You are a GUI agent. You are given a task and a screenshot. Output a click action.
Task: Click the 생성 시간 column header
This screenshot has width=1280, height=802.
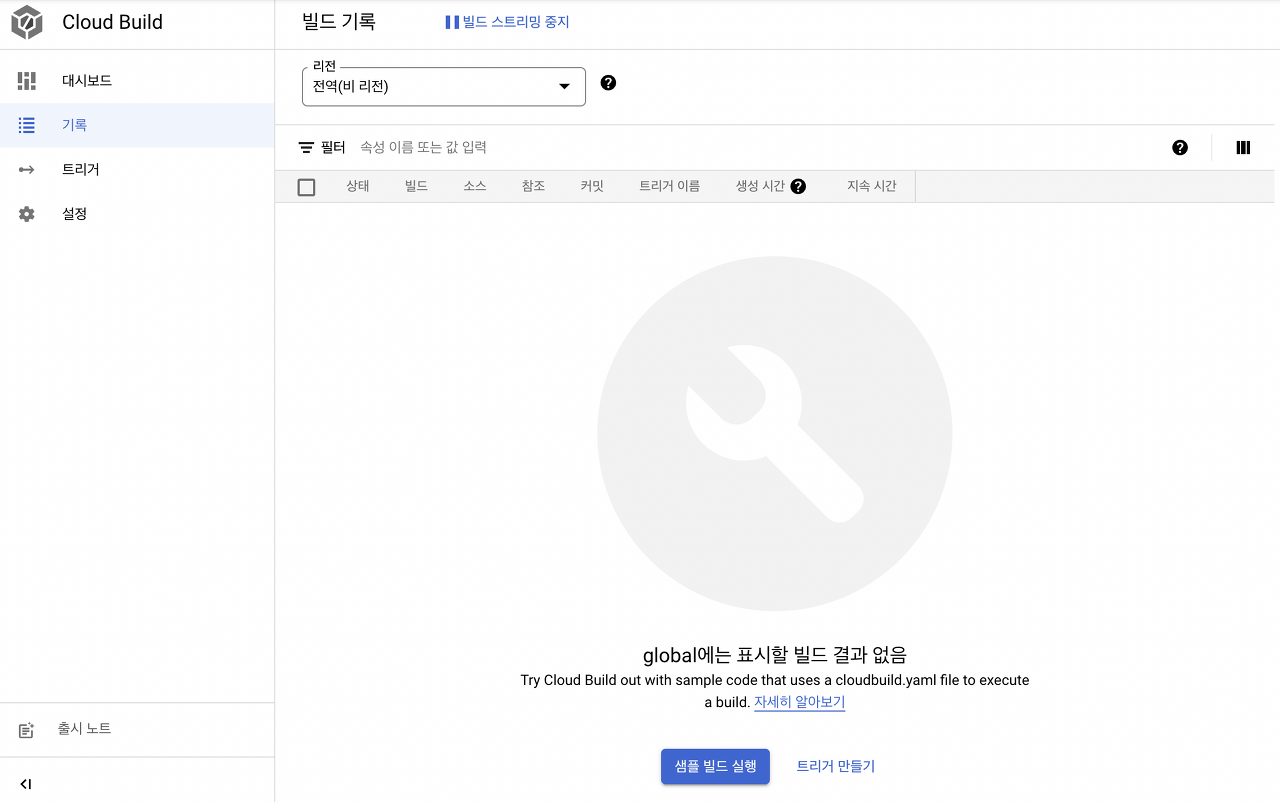(x=760, y=186)
